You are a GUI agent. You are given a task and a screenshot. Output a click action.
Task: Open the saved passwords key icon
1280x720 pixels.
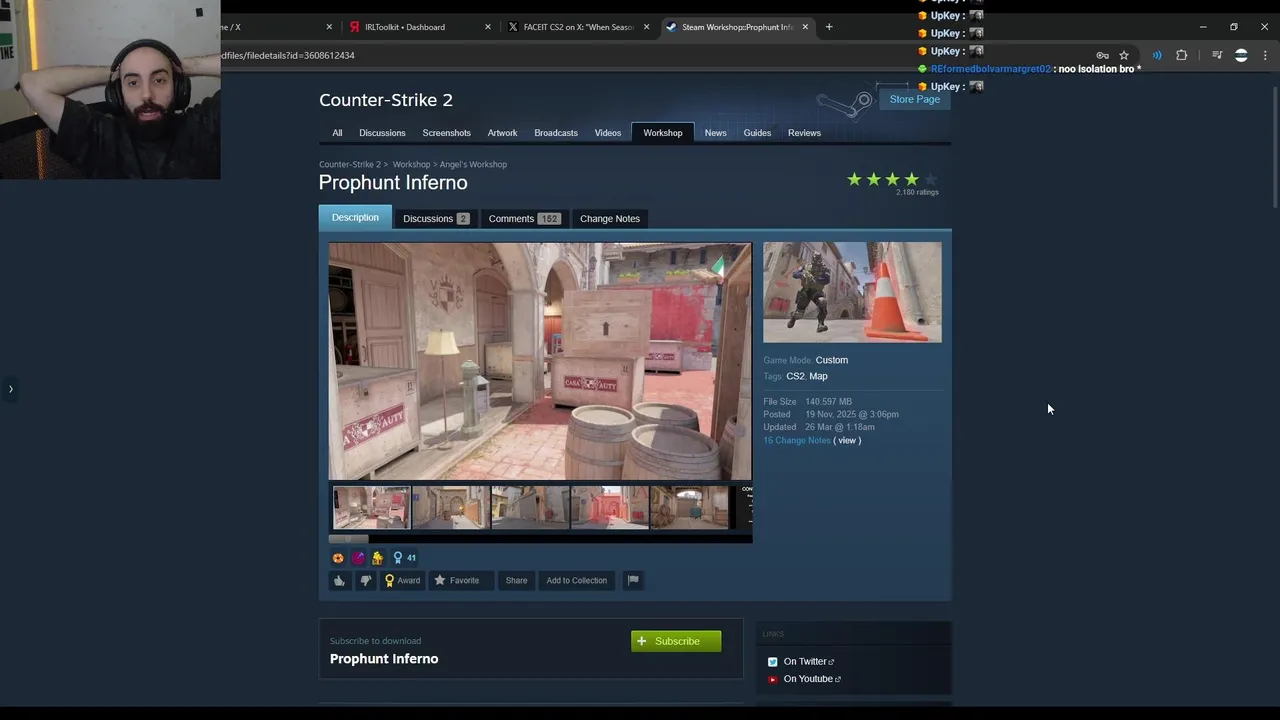[x=1102, y=55]
